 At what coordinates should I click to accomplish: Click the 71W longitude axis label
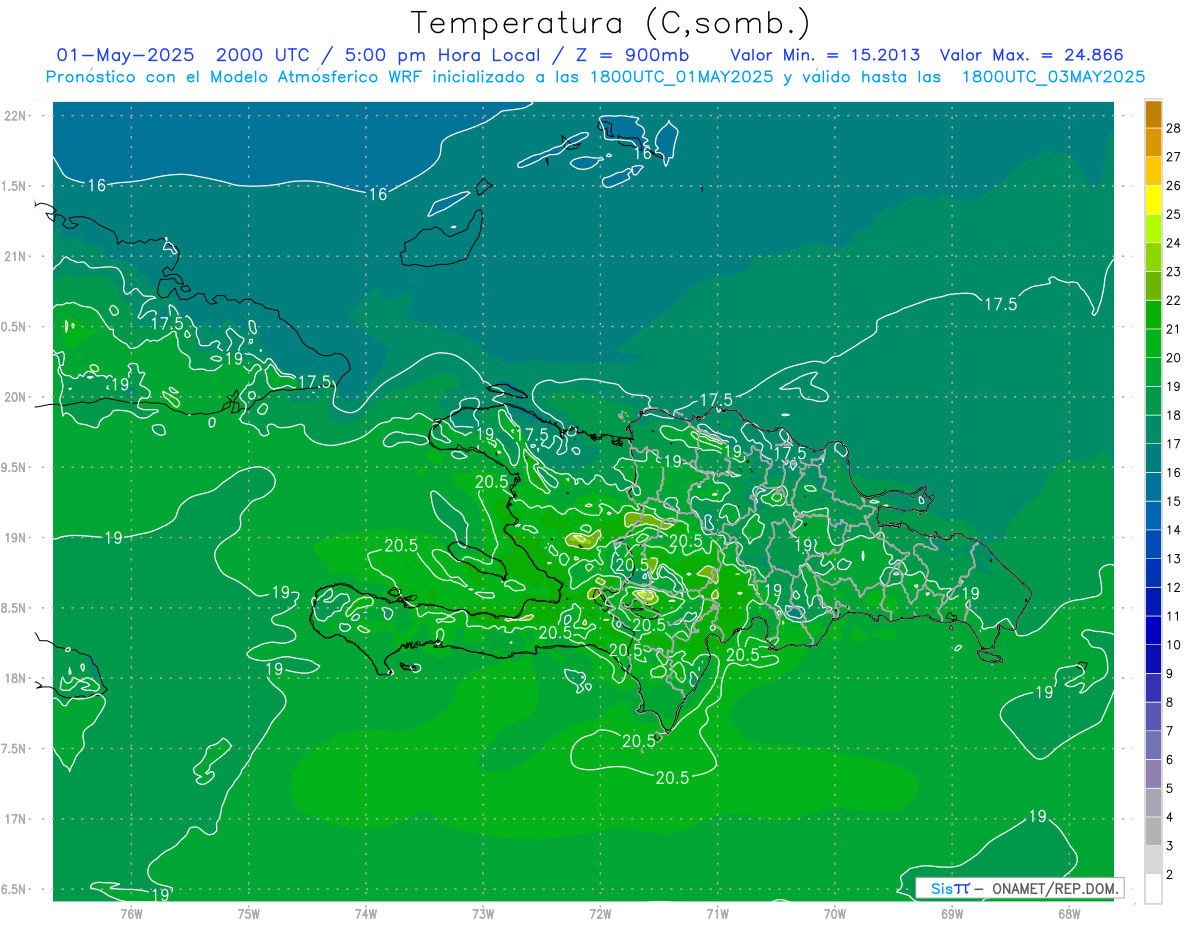(x=717, y=913)
